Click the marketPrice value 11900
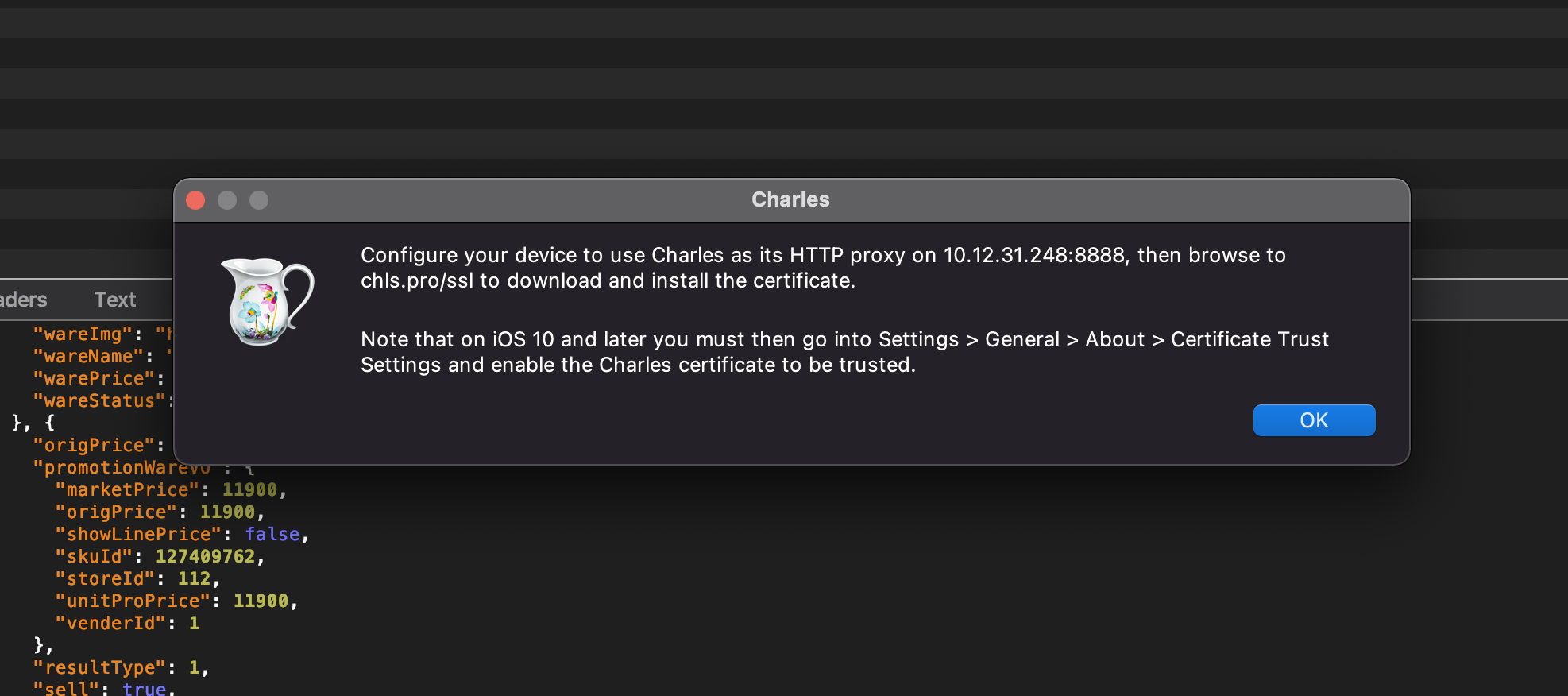The image size is (1568, 696). [249, 489]
